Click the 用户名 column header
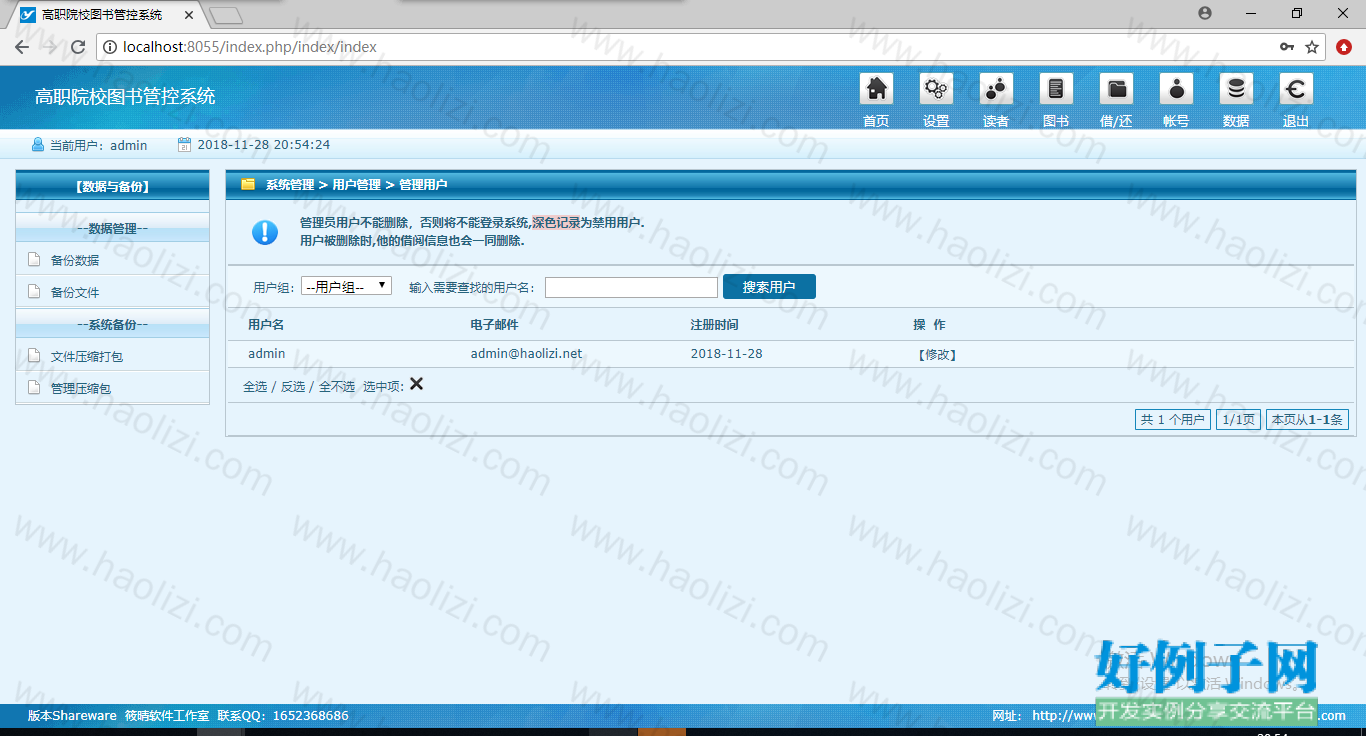The height and width of the screenshot is (736, 1366). [x=266, y=325]
